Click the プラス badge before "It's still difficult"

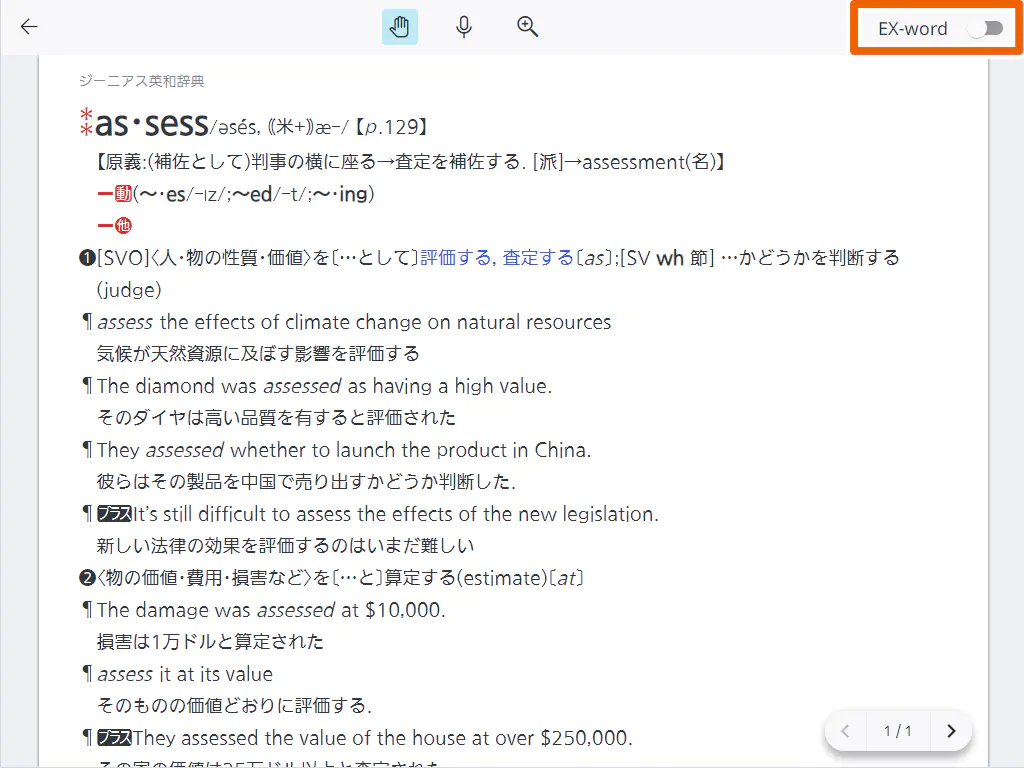click(x=114, y=514)
